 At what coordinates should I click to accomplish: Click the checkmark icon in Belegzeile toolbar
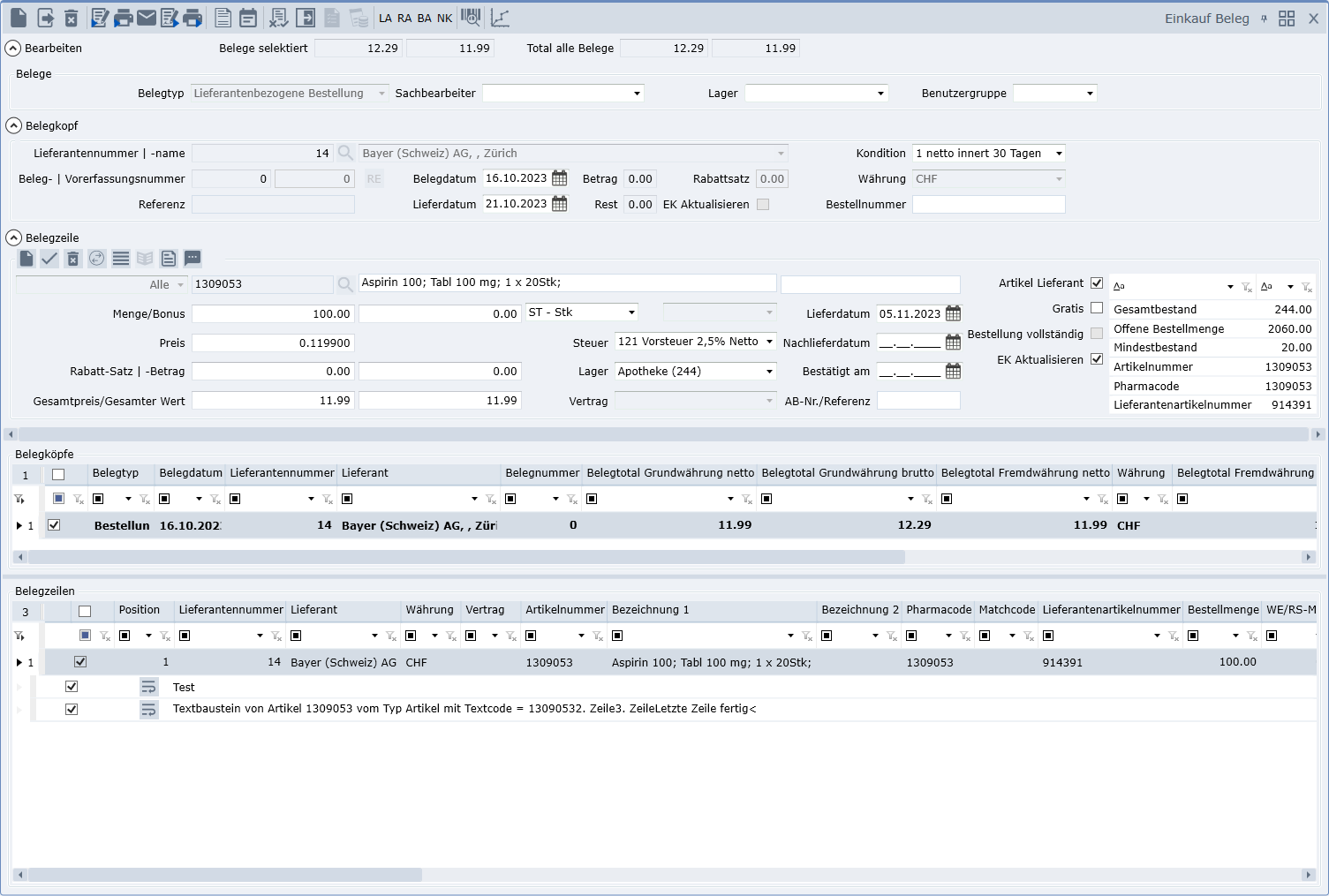point(49,259)
